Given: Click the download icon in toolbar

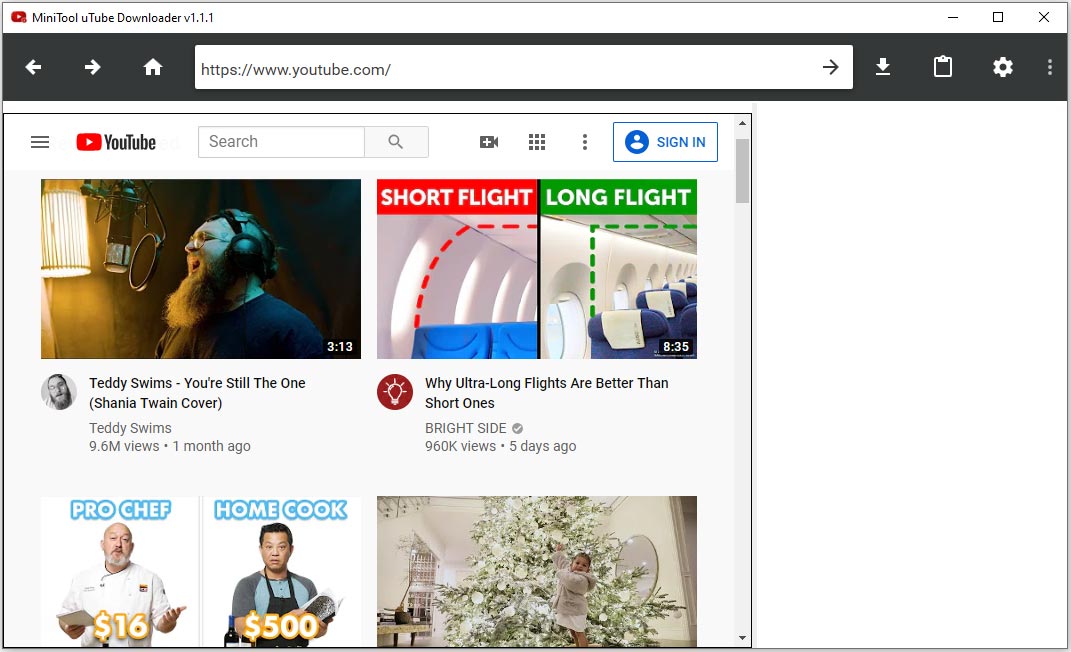Looking at the screenshot, I should coord(882,67).
